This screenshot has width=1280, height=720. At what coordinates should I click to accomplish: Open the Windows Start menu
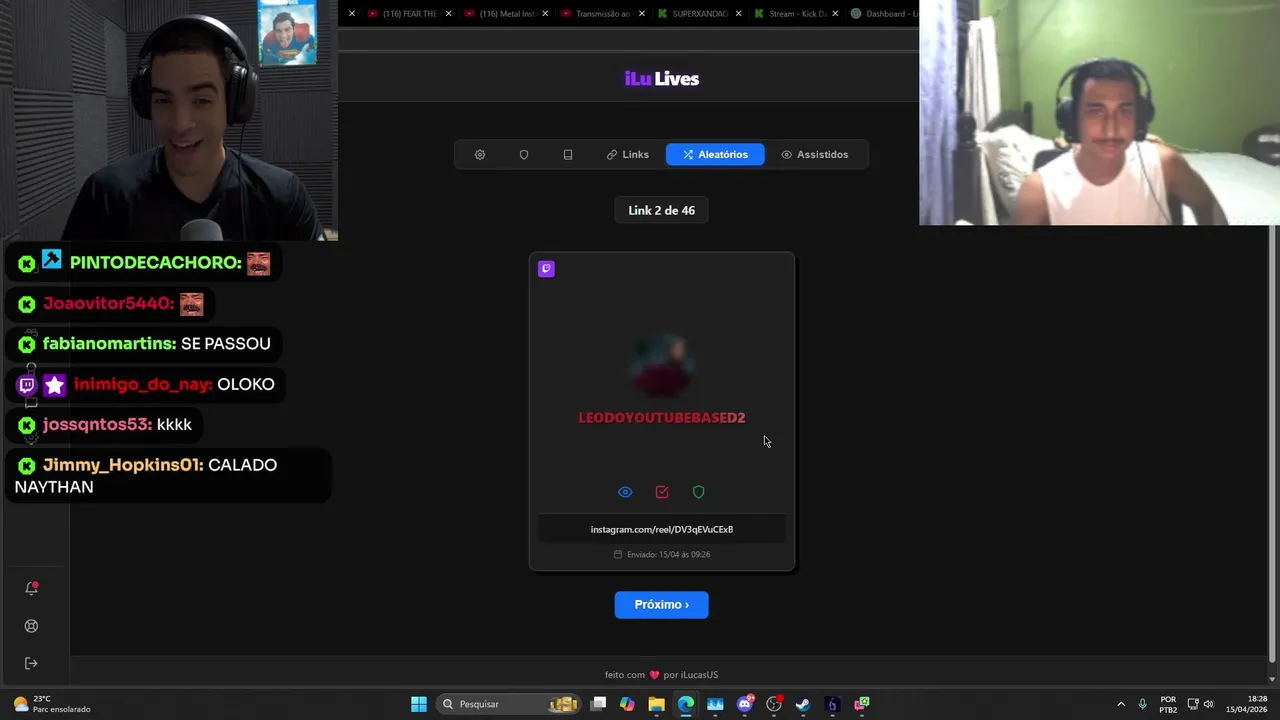(419, 704)
